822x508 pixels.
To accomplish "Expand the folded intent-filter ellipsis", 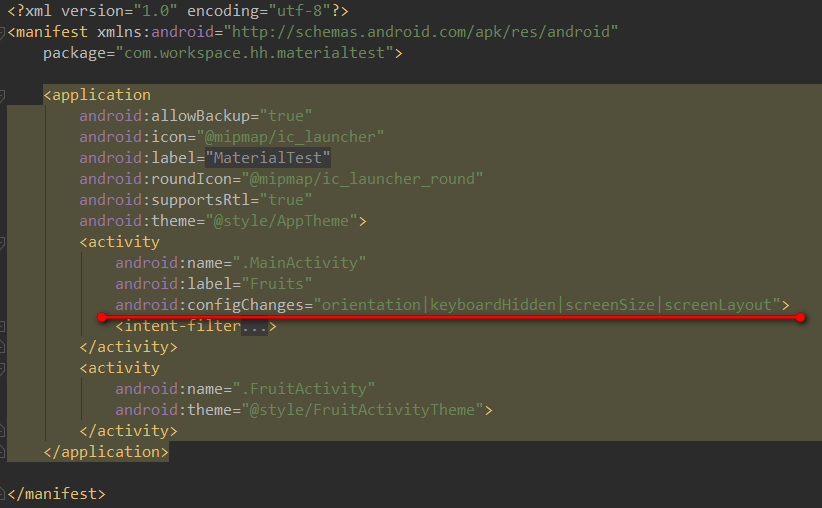I will (x=254, y=326).
